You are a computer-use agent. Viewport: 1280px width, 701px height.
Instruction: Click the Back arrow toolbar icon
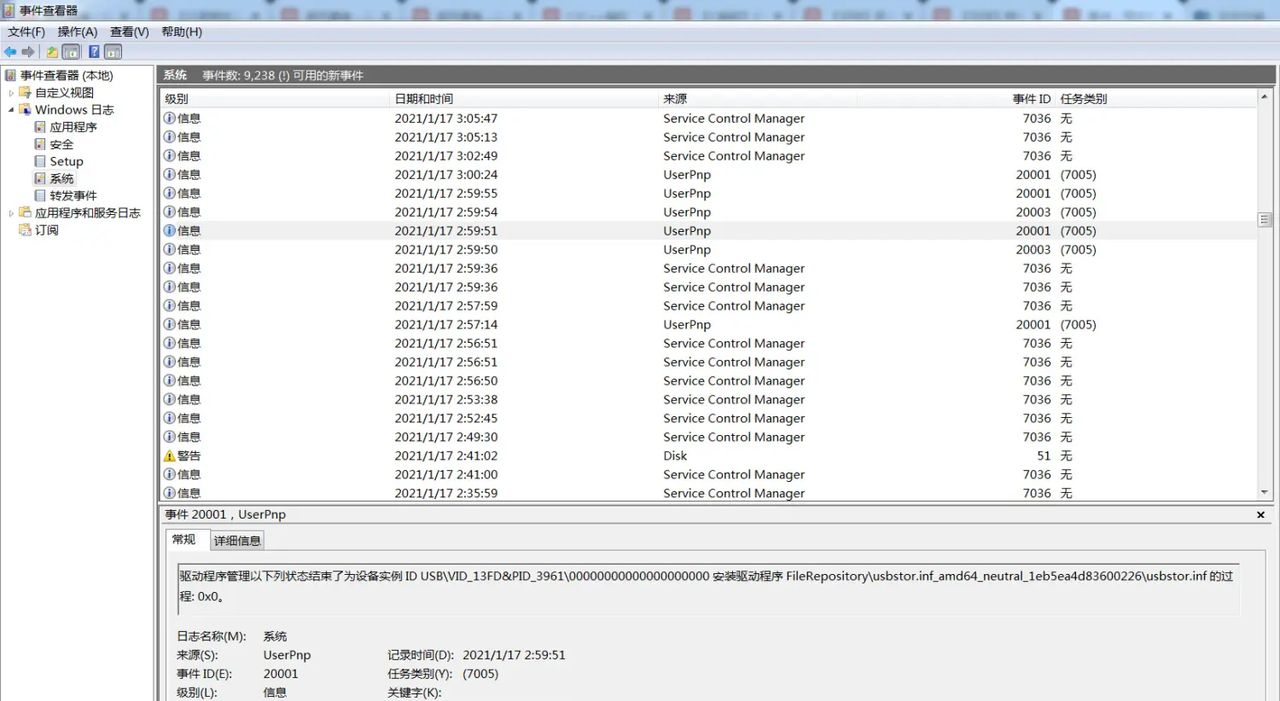click(x=11, y=52)
